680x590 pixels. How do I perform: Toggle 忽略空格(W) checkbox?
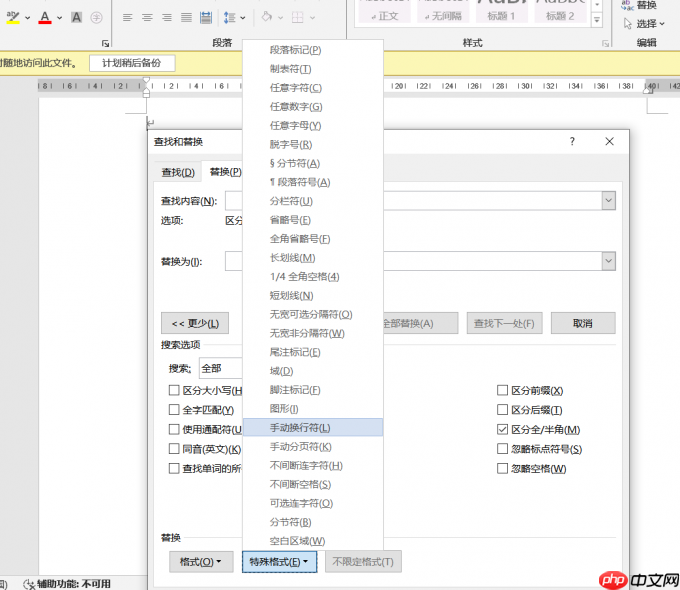point(502,469)
